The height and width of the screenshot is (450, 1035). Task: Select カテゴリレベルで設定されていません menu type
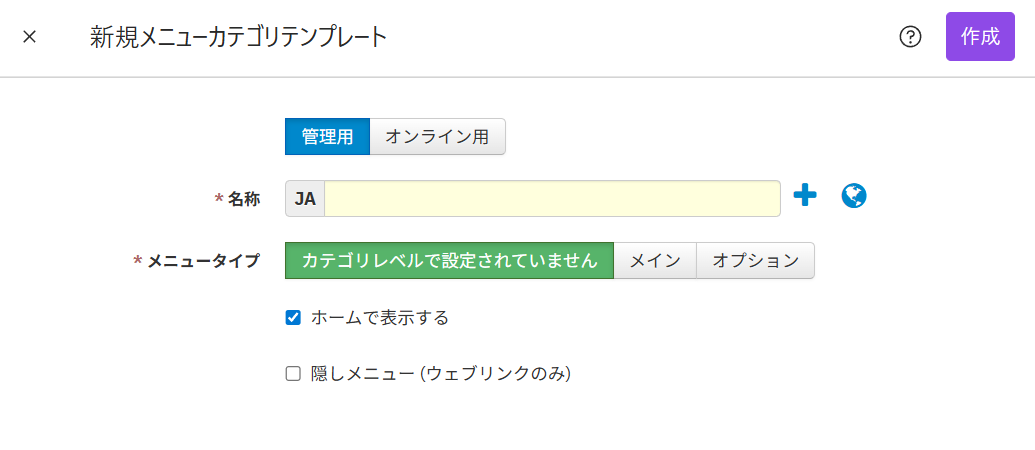coord(450,261)
